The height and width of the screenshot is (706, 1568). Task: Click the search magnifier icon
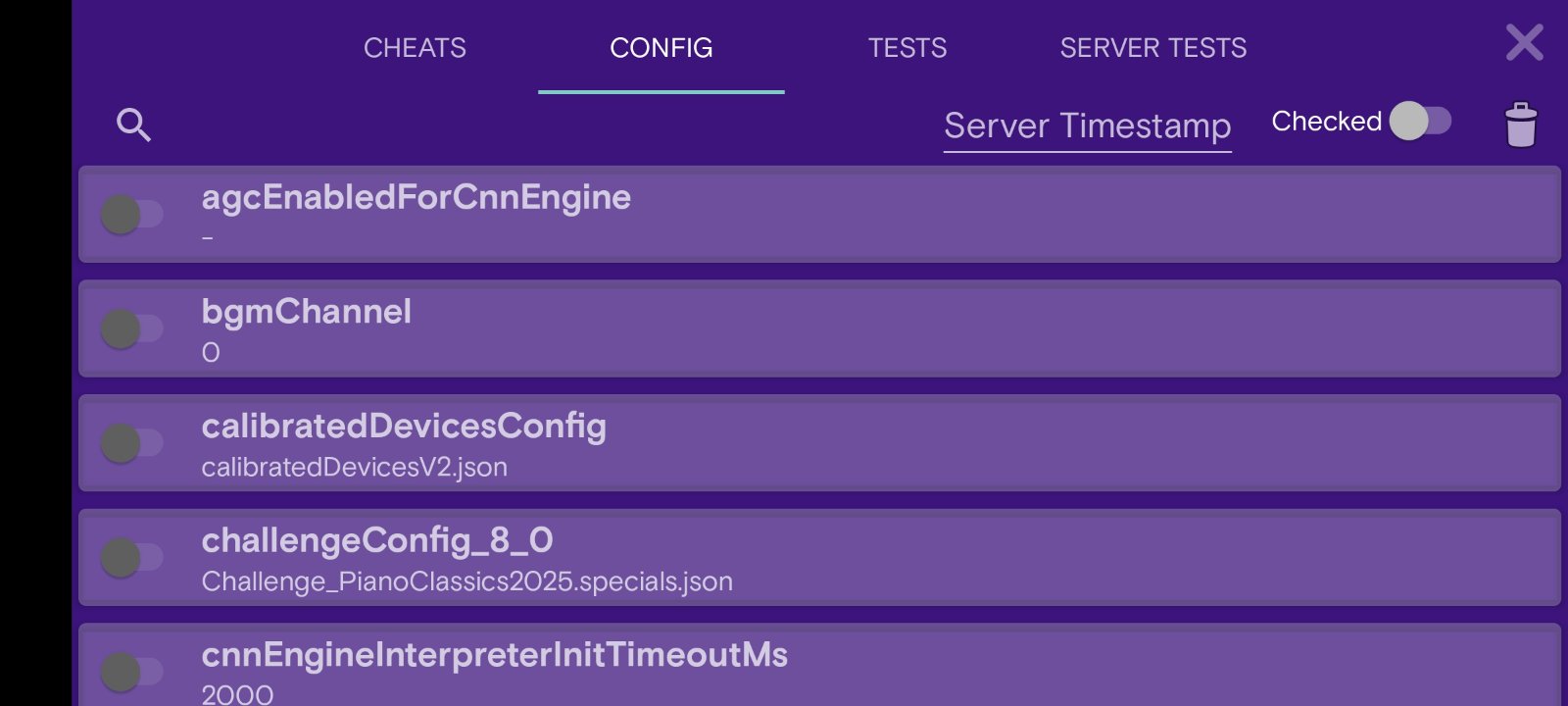pos(133,126)
